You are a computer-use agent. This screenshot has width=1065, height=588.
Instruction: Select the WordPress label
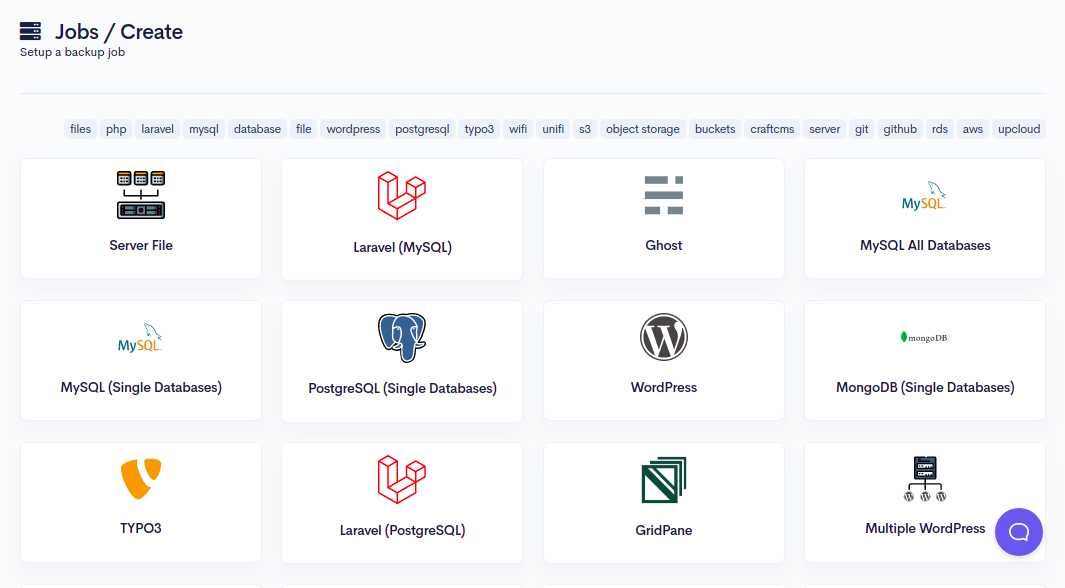pos(664,387)
